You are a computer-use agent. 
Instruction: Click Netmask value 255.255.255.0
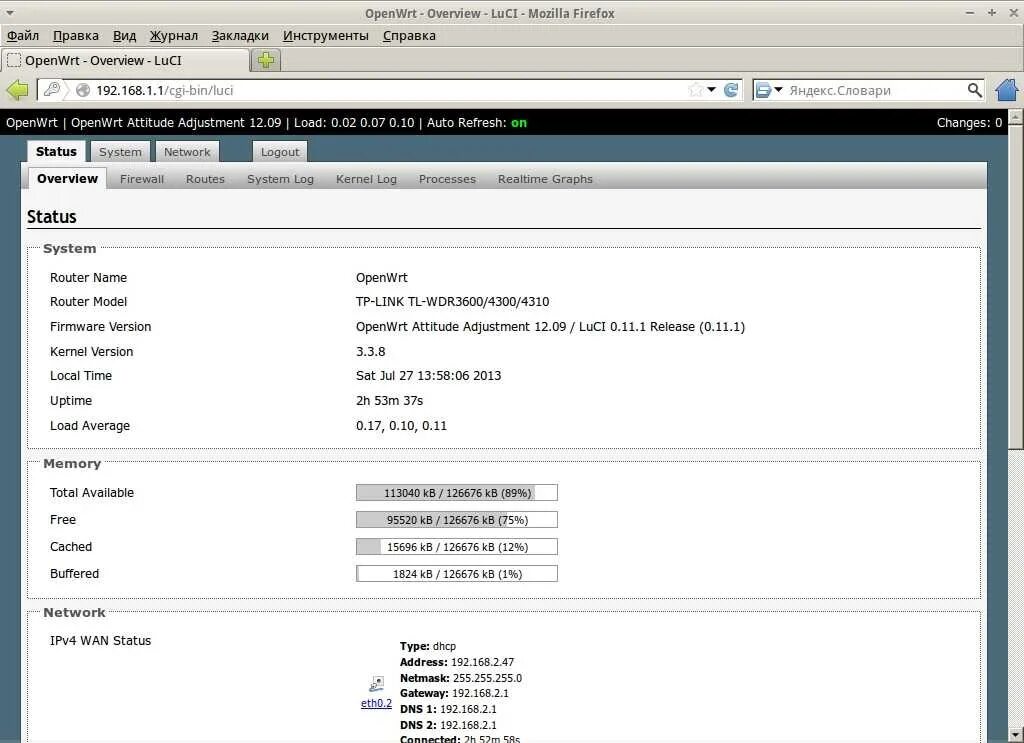tap(487, 678)
